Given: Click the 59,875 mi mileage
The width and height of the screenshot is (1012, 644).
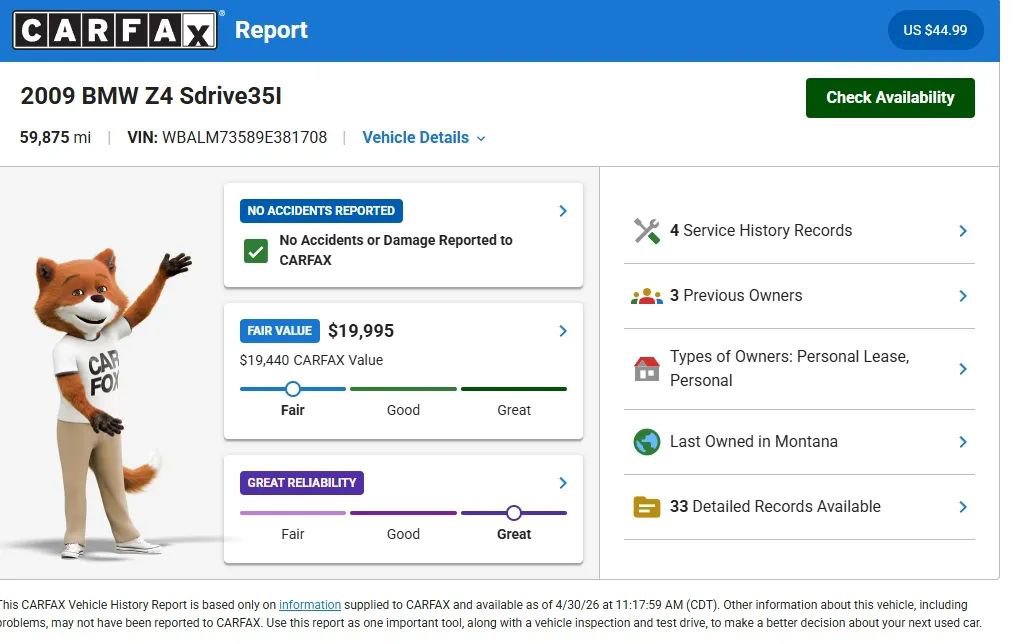Looking at the screenshot, I should [x=56, y=137].
